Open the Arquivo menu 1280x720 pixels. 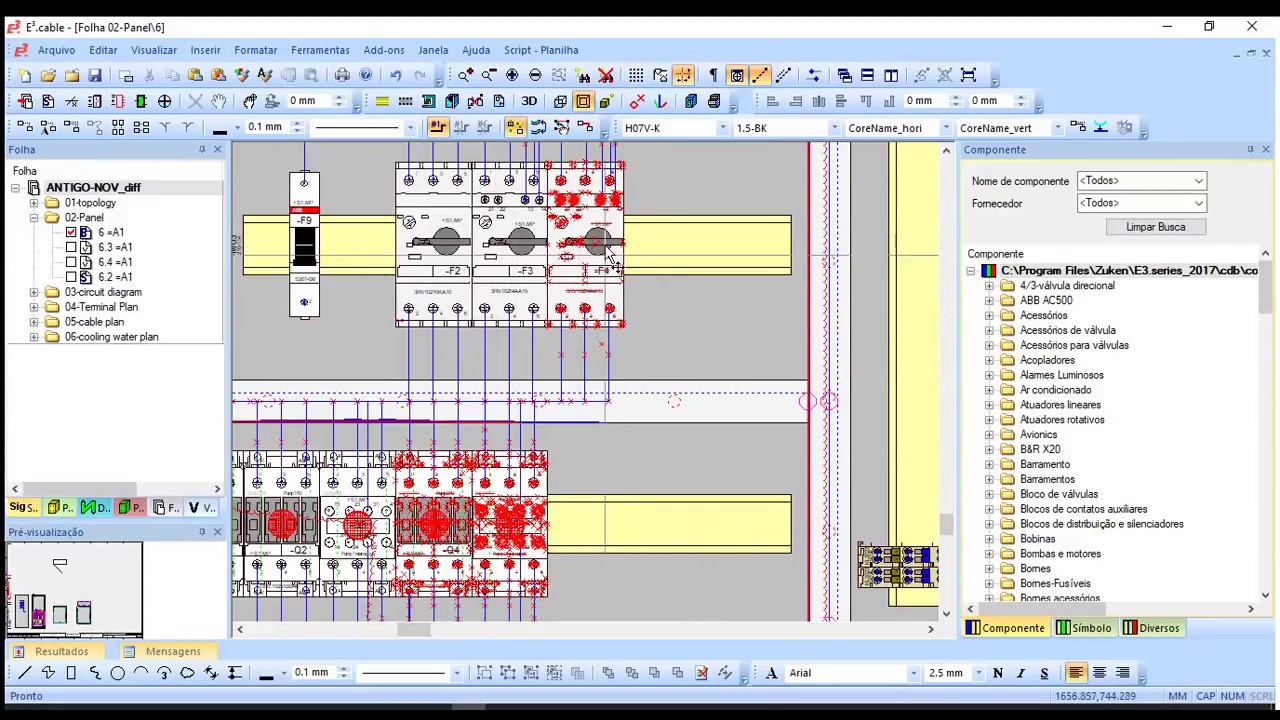[x=56, y=50]
